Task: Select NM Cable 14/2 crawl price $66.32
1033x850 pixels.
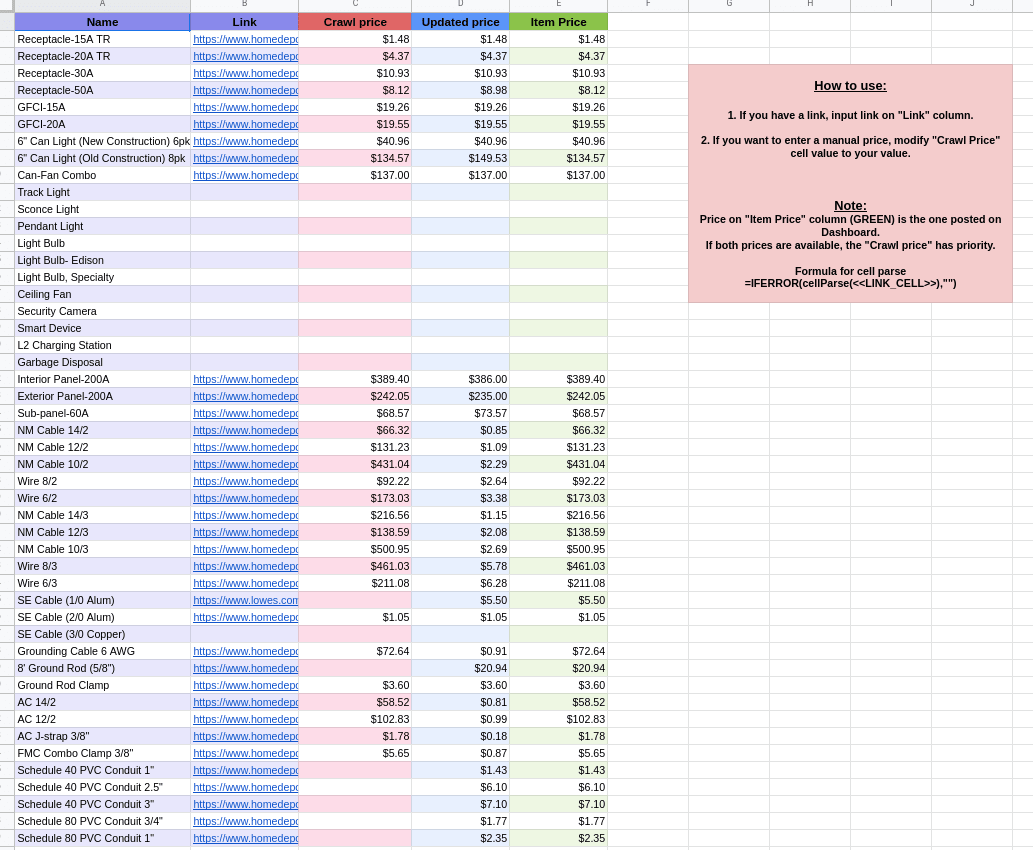Action: tap(355, 430)
